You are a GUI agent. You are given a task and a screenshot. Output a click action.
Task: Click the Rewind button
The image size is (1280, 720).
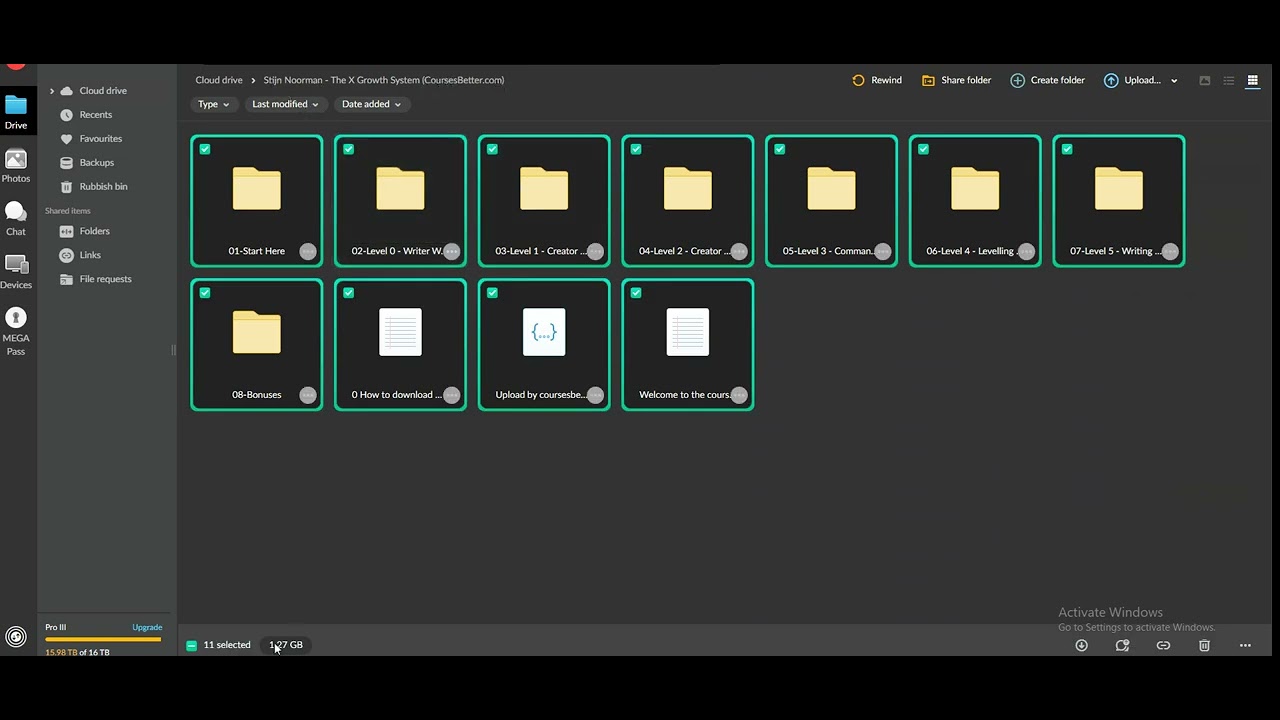pos(877,80)
